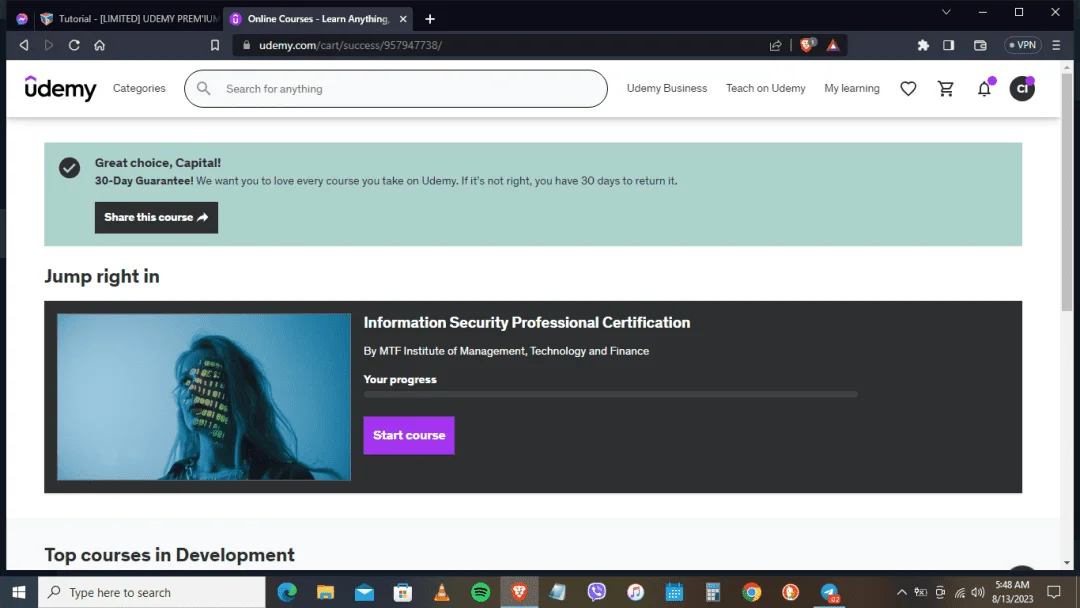The image size is (1080, 608).
Task: Click the Windows taskbar search box
Action: point(152,592)
